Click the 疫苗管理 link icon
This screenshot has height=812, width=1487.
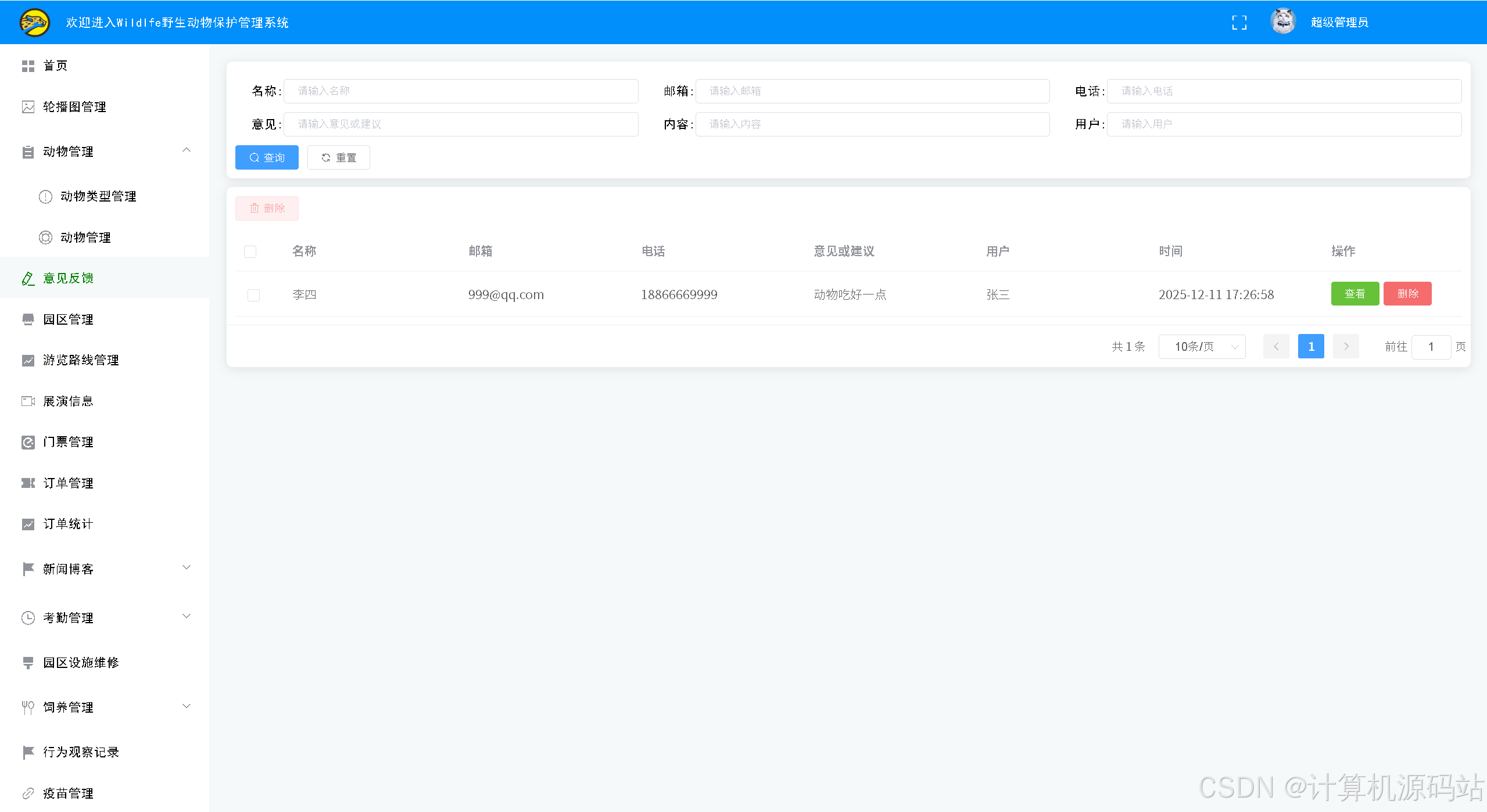(28, 793)
